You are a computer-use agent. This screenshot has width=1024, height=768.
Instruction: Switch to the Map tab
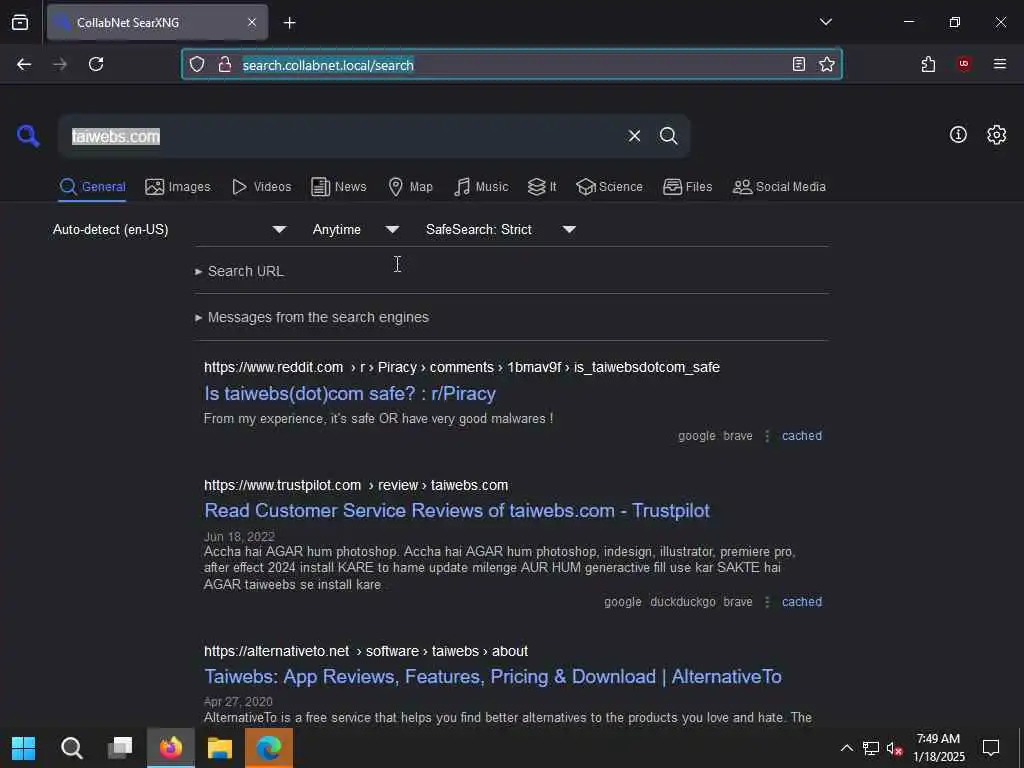coord(410,187)
